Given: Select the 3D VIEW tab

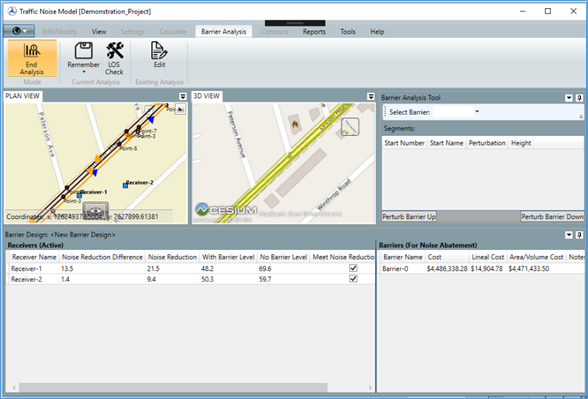Looking at the screenshot, I should tap(207, 96).
